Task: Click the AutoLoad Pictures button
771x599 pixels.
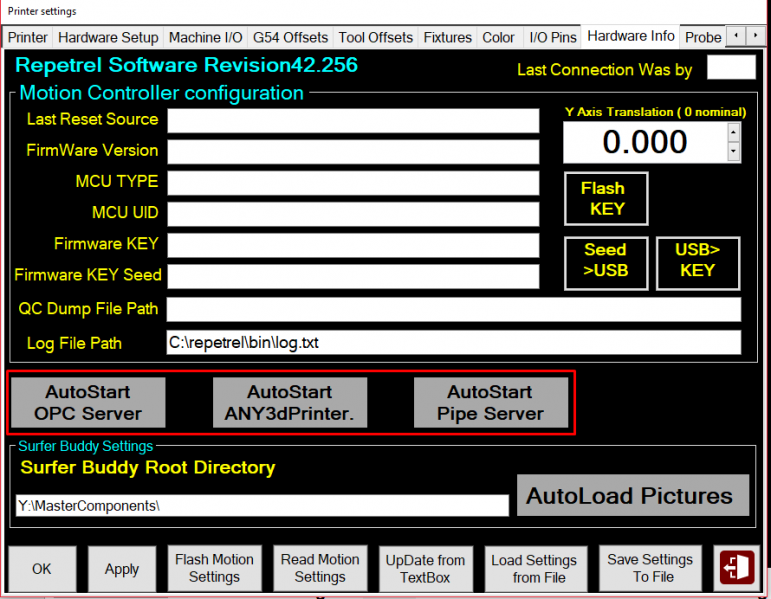Action: pyautogui.click(x=632, y=496)
